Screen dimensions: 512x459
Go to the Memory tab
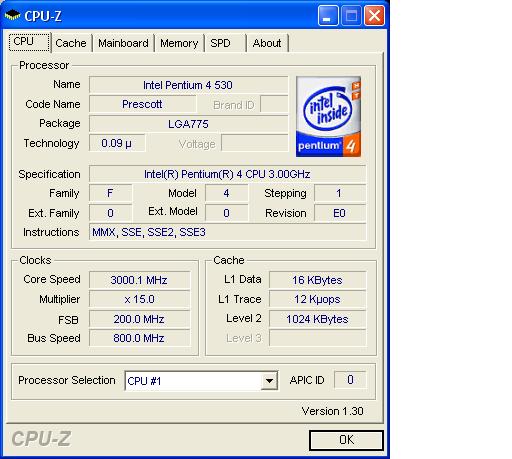click(x=179, y=43)
